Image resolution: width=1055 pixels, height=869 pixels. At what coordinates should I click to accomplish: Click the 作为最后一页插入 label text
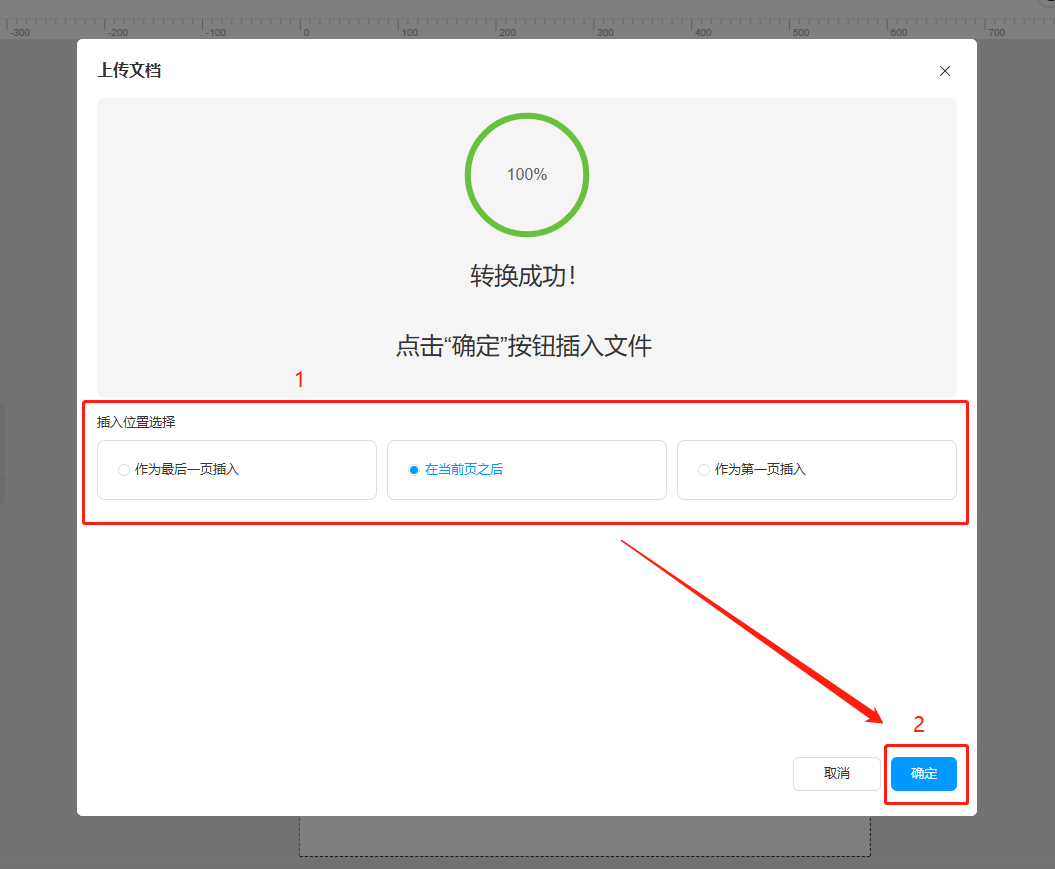click(x=187, y=470)
